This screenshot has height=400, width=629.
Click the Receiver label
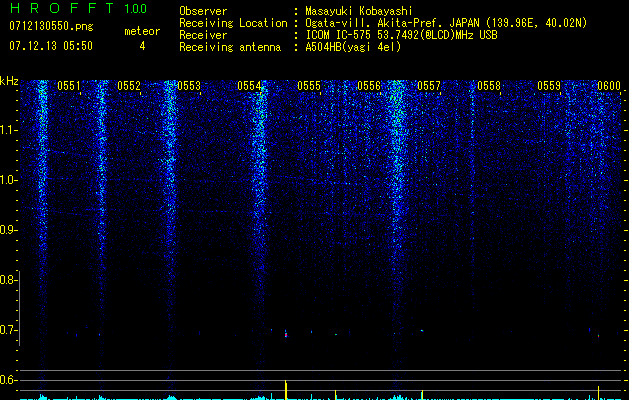point(203,35)
